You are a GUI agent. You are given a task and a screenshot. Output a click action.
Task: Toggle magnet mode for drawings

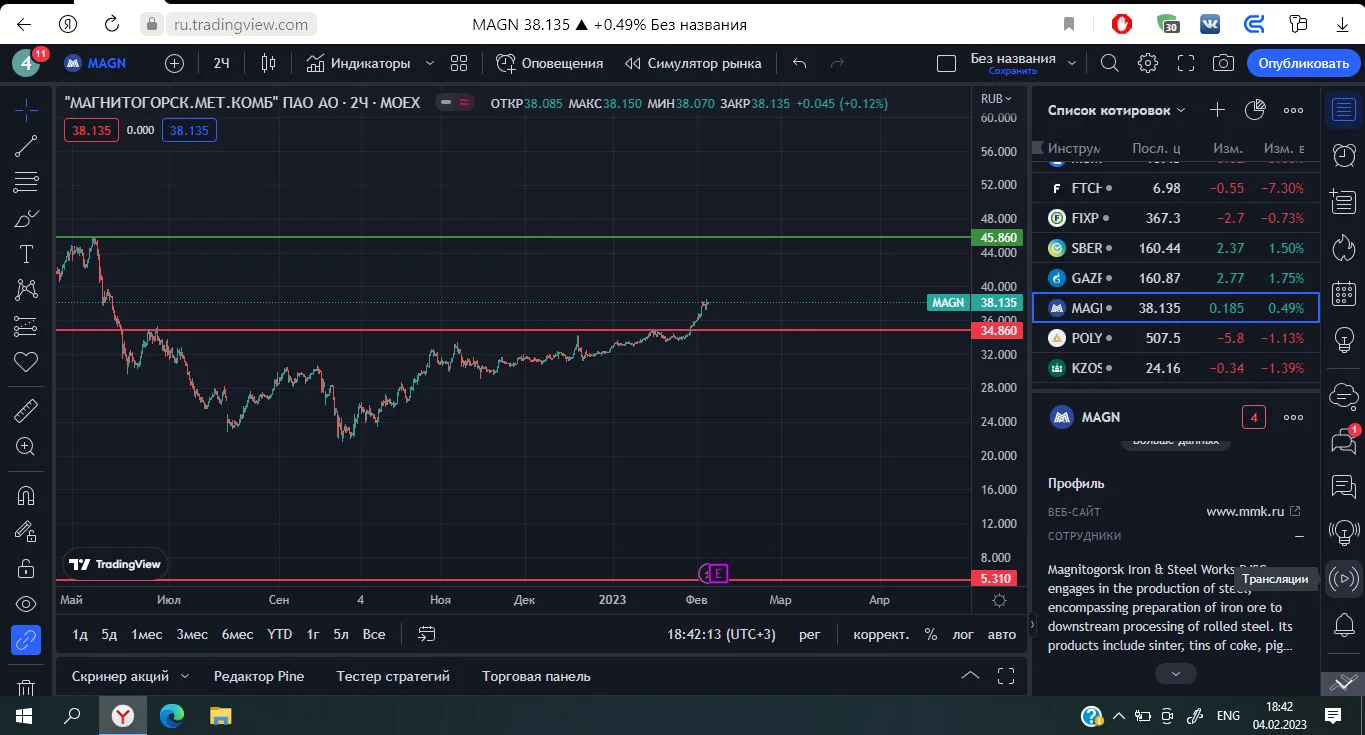coord(26,495)
